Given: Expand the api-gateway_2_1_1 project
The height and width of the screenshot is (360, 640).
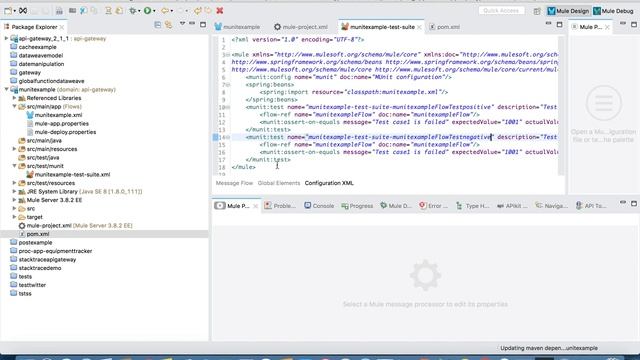Looking at the screenshot, I should click(6, 38).
